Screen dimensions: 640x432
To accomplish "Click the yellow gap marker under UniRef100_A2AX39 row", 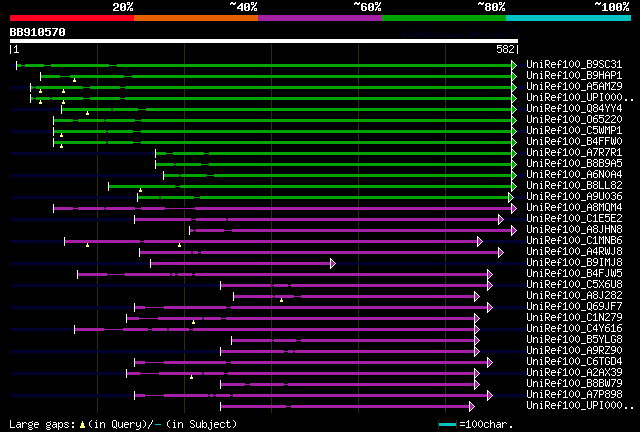I will click(191, 377).
